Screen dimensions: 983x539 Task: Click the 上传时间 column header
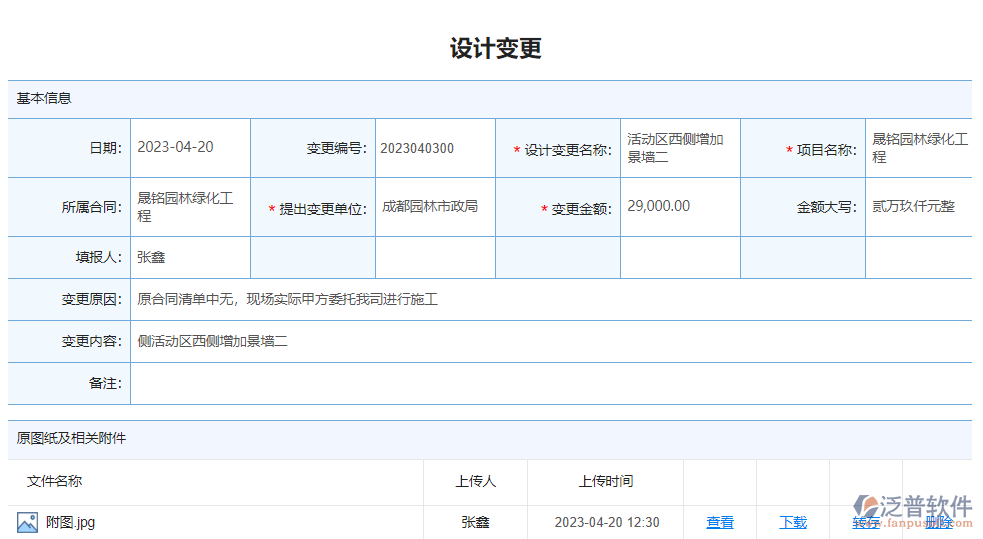point(606,481)
